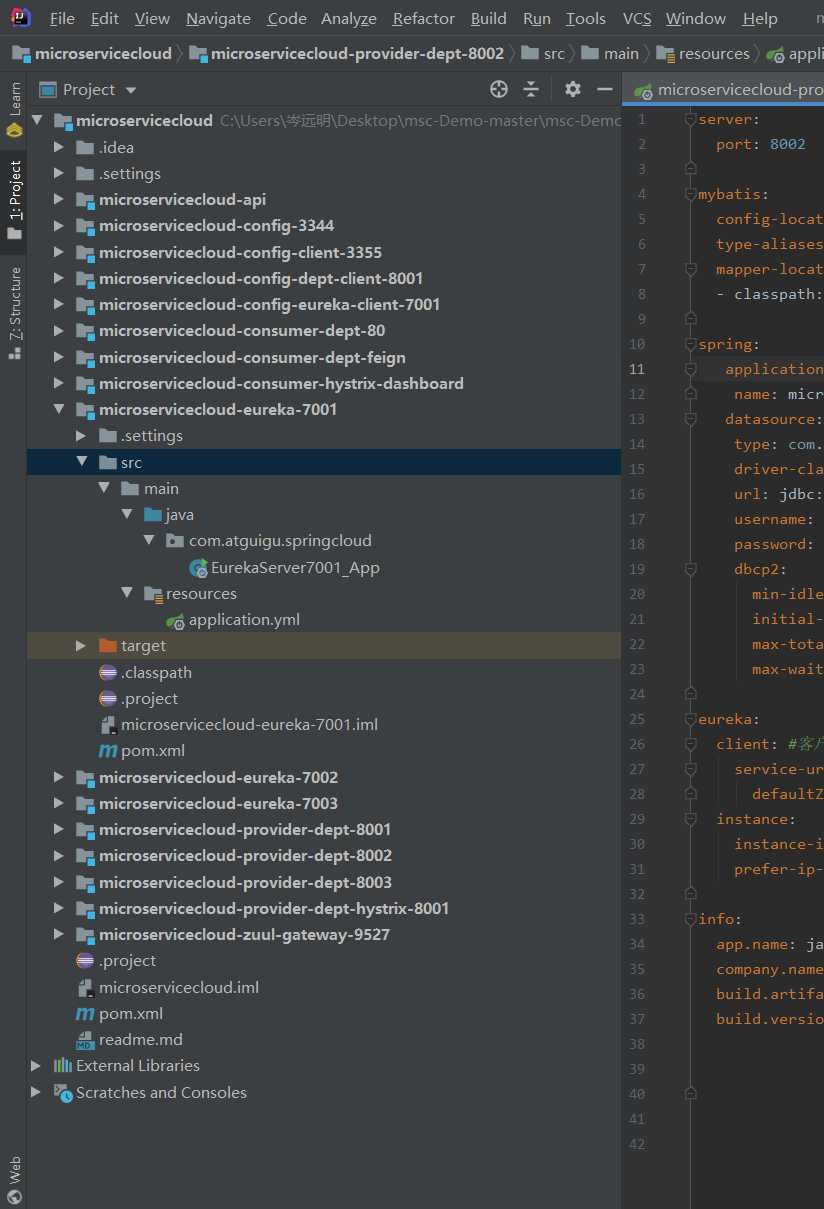
Task: Click the root-level pom.xml Maven icon
Action: tap(85, 1014)
